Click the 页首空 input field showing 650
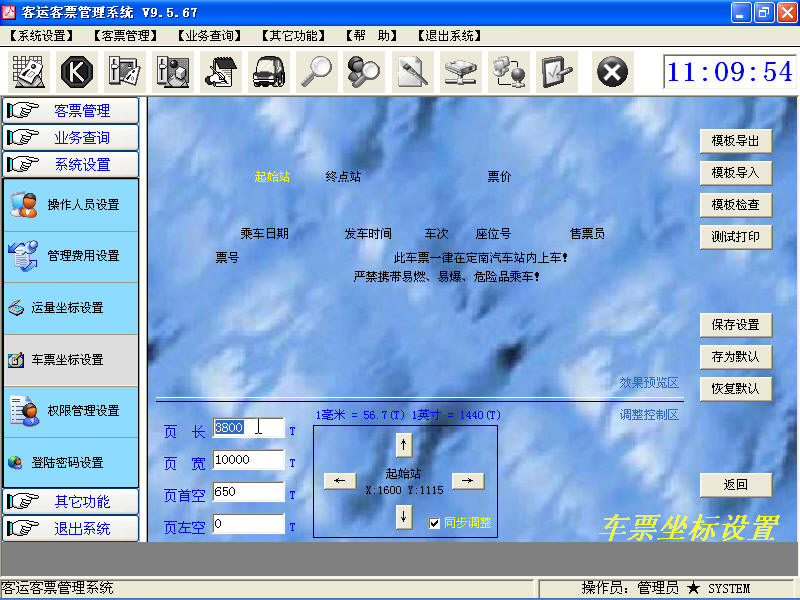This screenshot has width=800, height=600. (248, 492)
